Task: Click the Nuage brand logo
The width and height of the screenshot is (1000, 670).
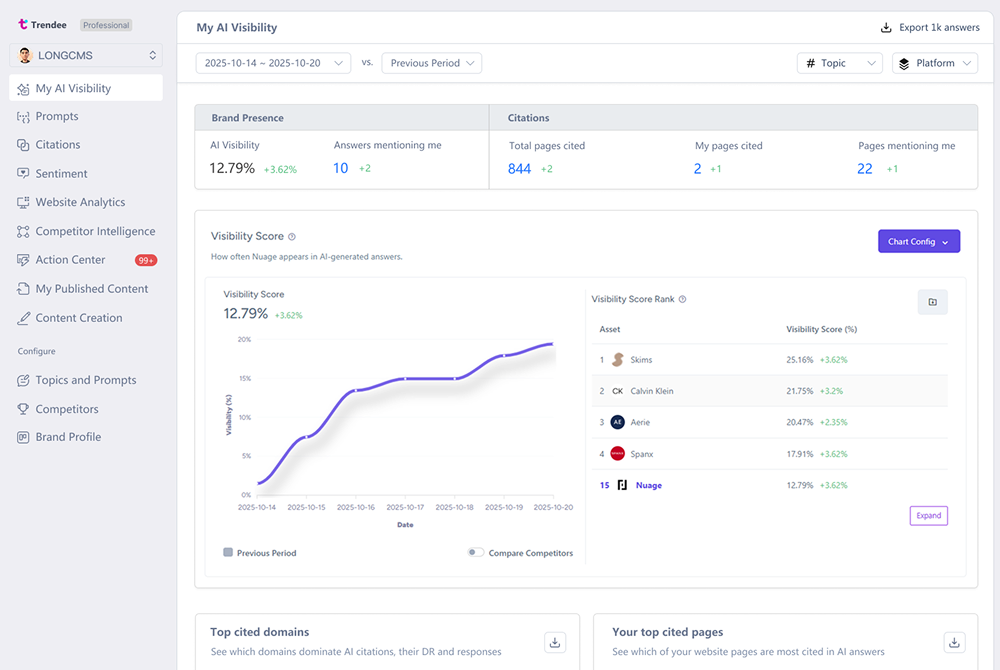Action: (x=622, y=485)
